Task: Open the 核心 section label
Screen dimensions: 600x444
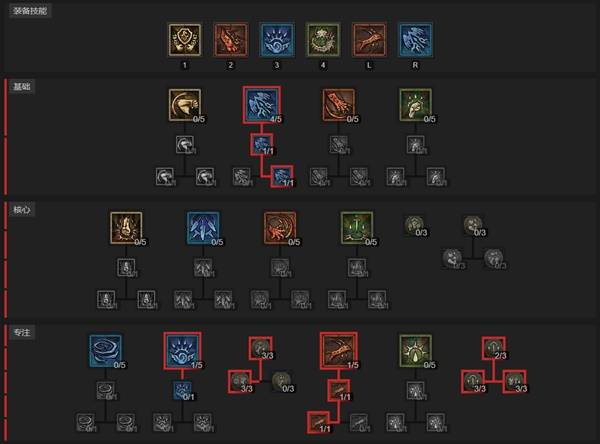Action: pos(22,209)
